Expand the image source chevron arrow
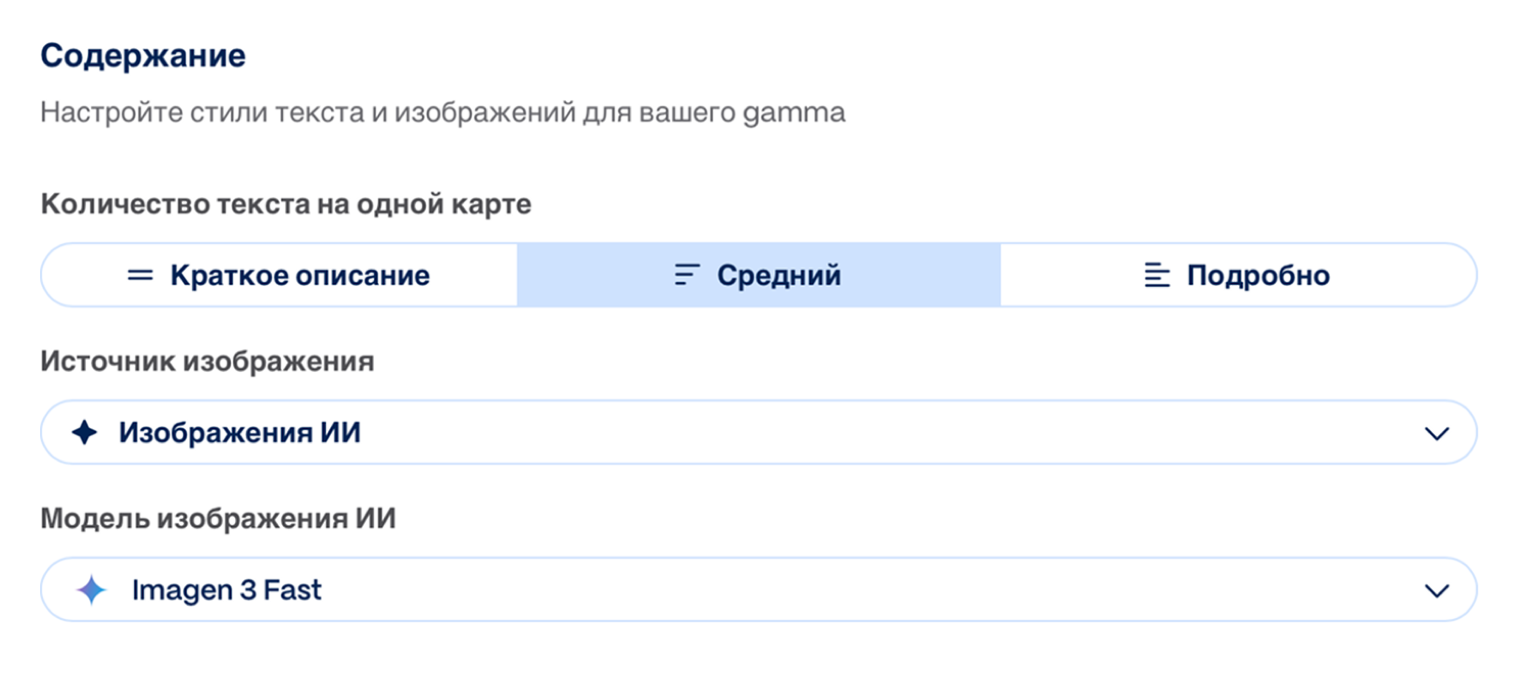The image size is (1520, 684). coord(1437,433)
